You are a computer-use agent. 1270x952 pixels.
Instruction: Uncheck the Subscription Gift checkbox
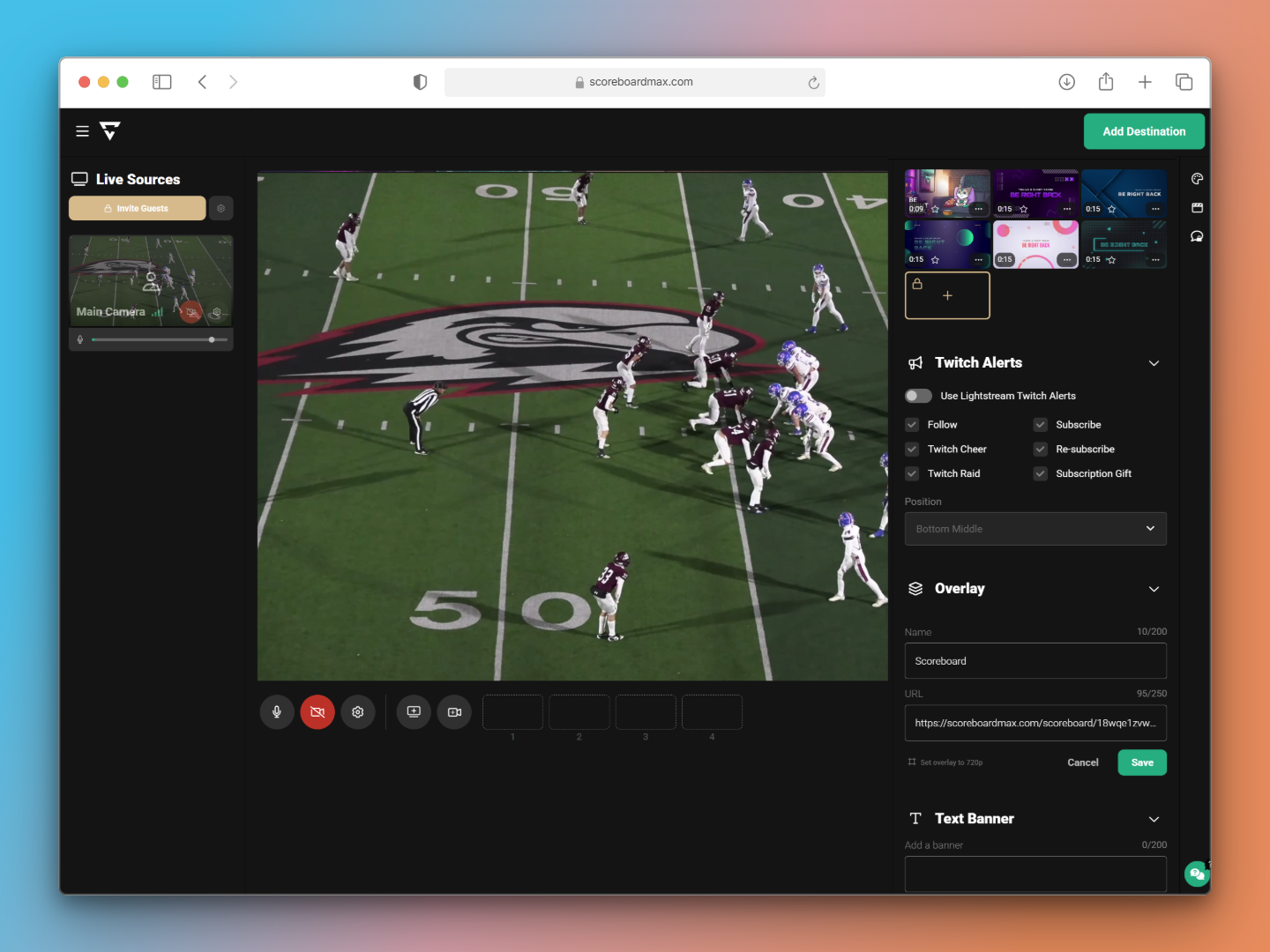(x=1041, y=474)
